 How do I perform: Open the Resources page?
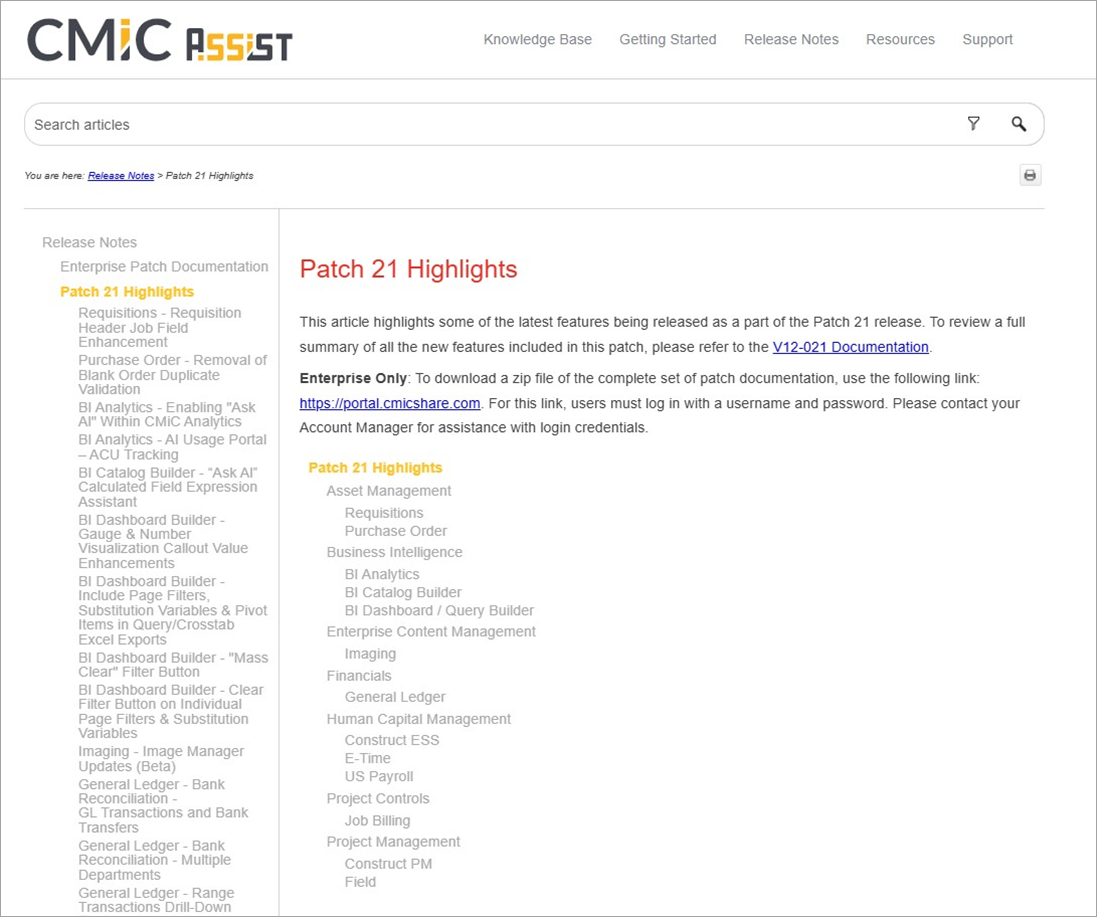[899, 39]
